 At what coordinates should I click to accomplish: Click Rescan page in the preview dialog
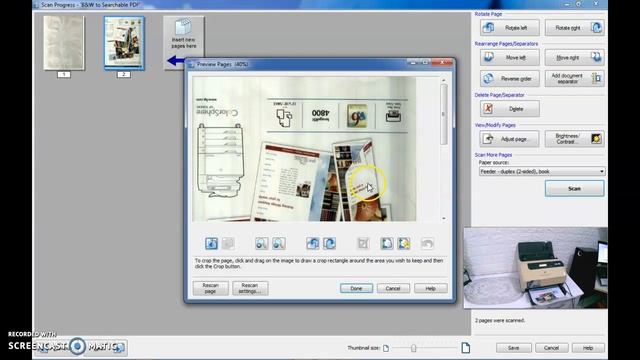(x=210, y=288)
